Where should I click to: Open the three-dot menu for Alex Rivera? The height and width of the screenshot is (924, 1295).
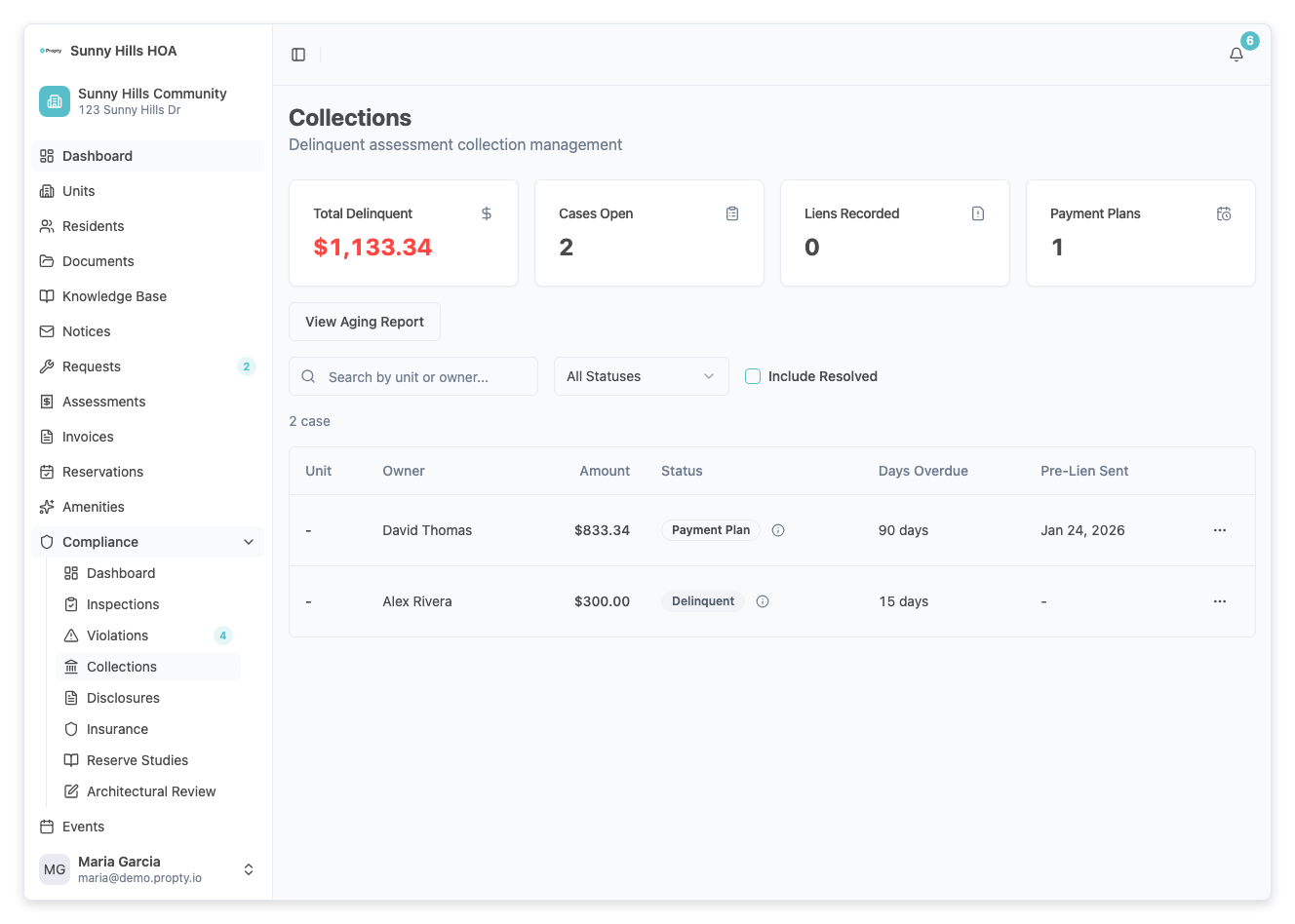(1219, 601)
